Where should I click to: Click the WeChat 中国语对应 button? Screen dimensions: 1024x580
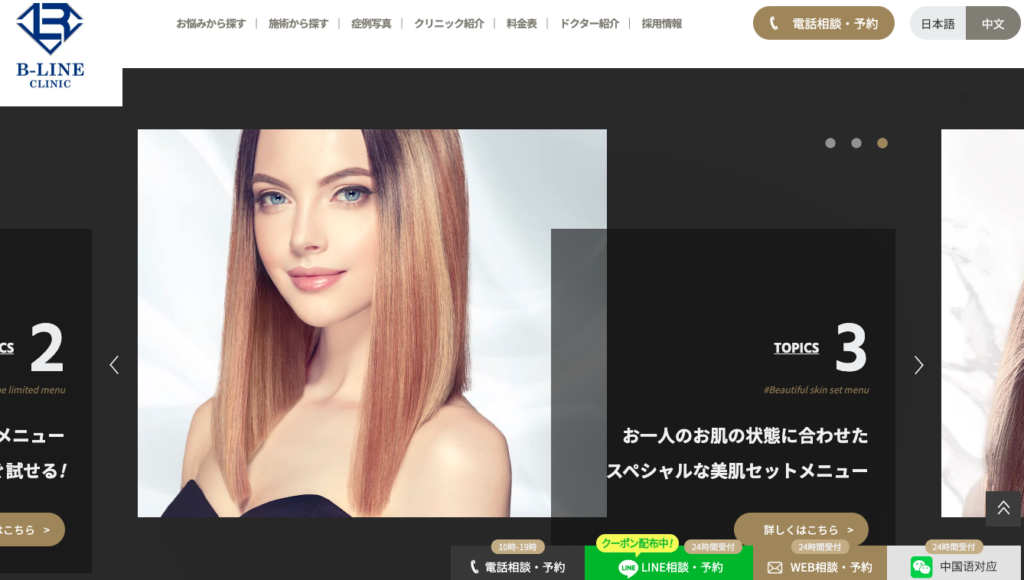click(x=954, y=566)
